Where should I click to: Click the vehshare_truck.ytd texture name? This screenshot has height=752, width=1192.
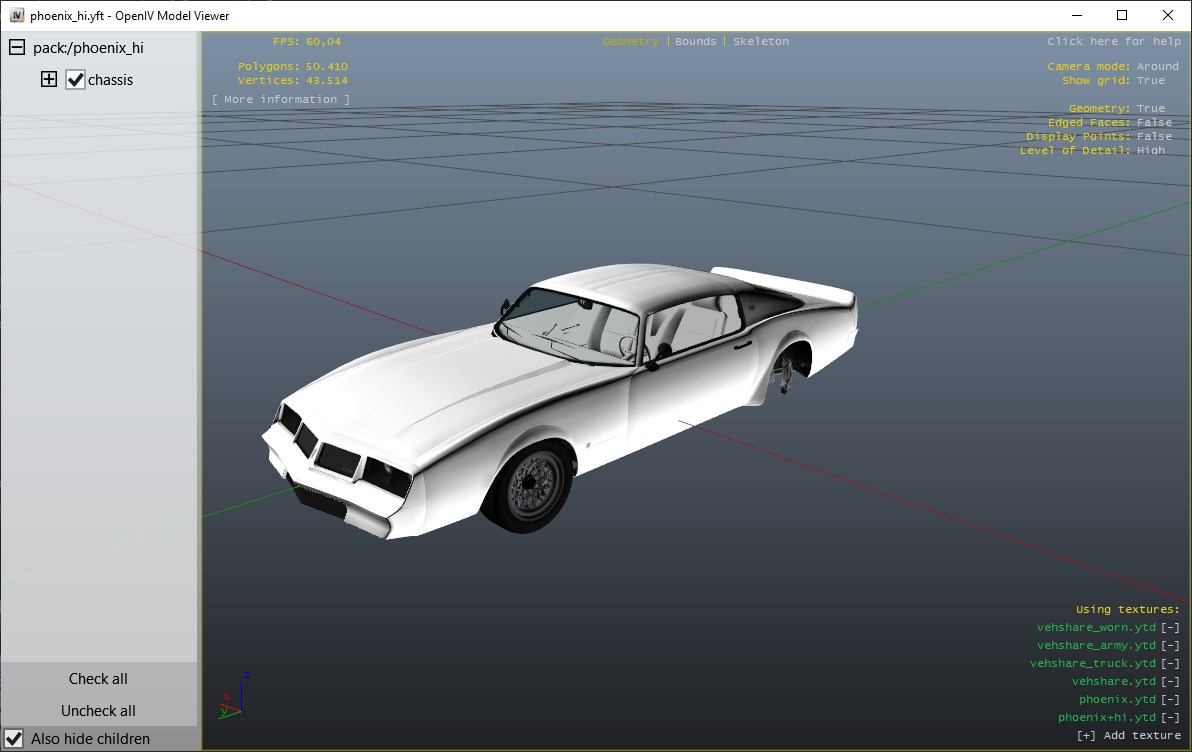pyautogui.click(x=1092, y=663)
